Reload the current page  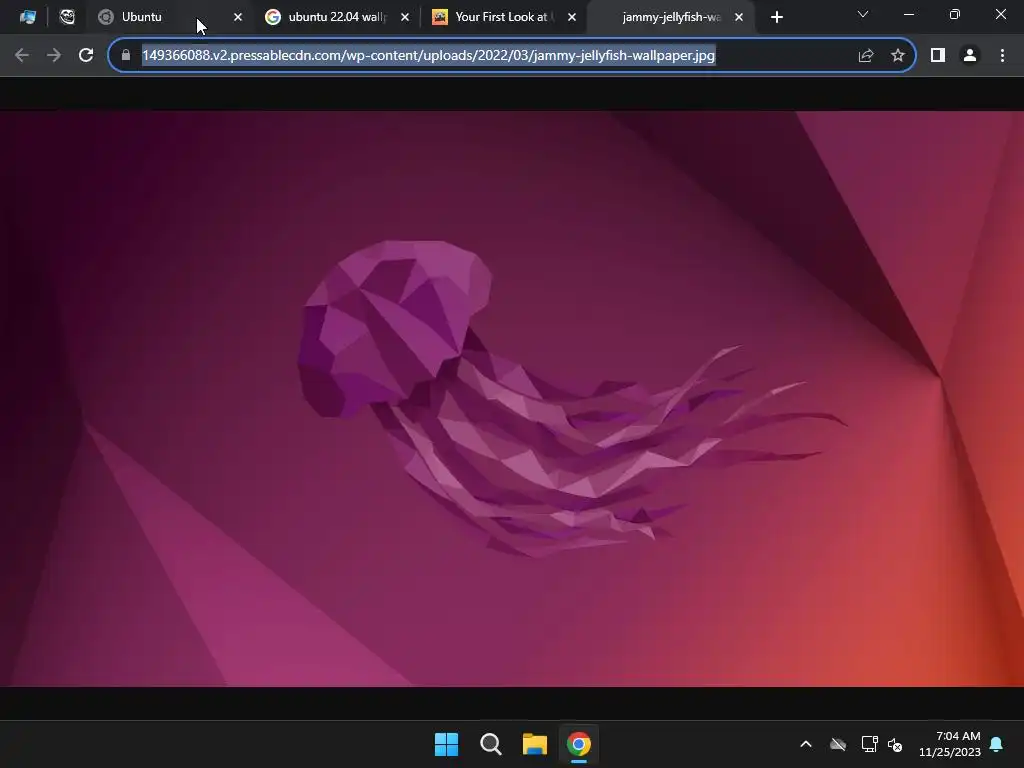pyautogui.click(x=86, y=56)
